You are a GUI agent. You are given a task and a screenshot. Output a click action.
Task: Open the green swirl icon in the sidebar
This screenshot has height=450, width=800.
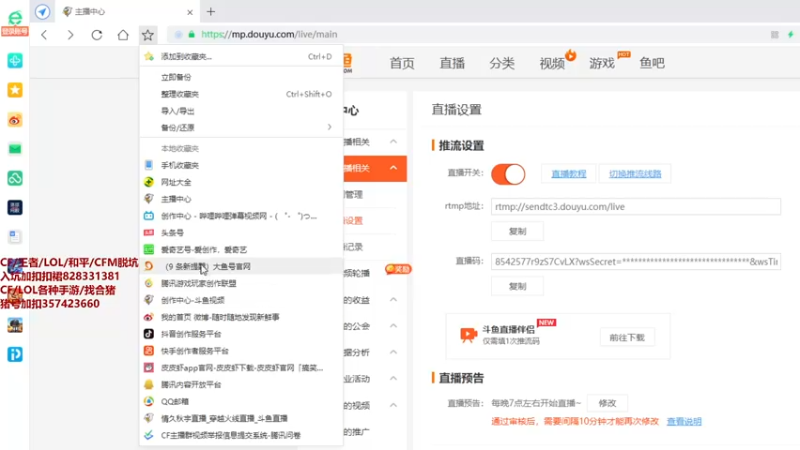point(15,178)
